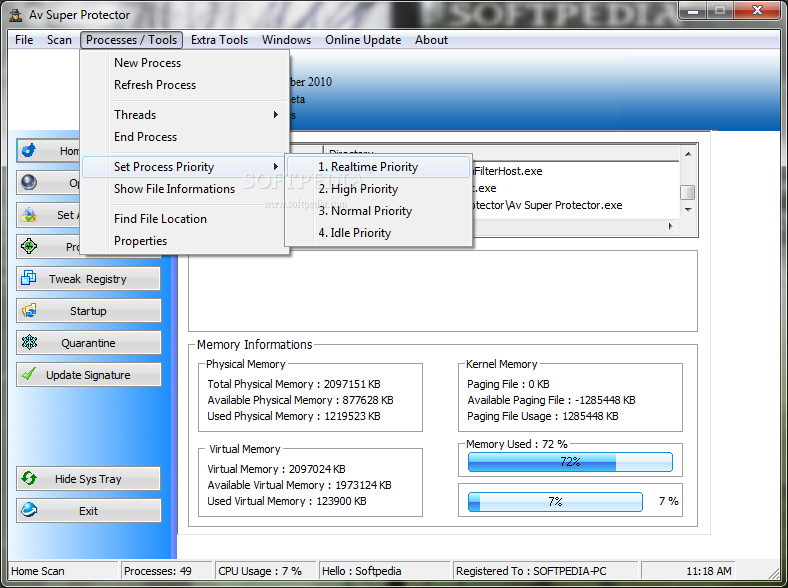Click the Update Signature checkmark icon

click(29, 374)
